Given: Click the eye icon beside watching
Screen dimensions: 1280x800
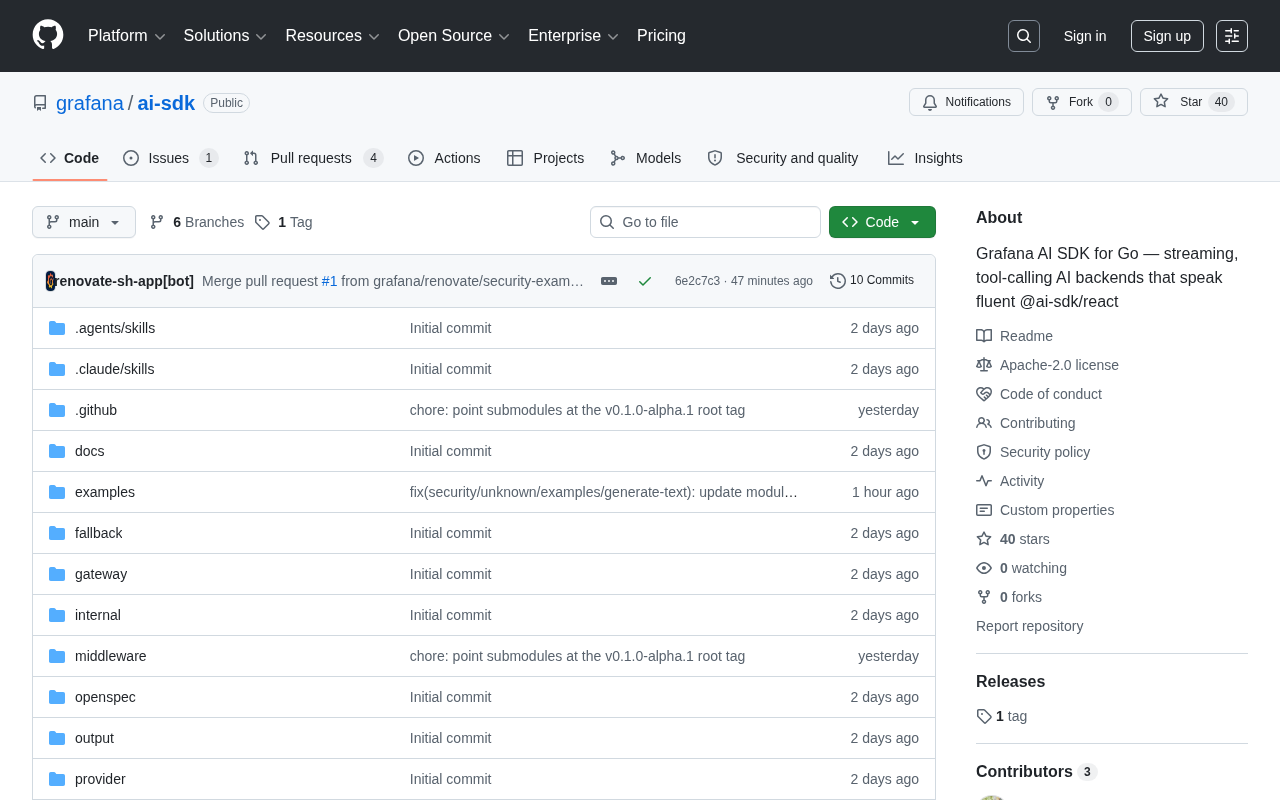Looking at the screenshot, I should [984, 568].
